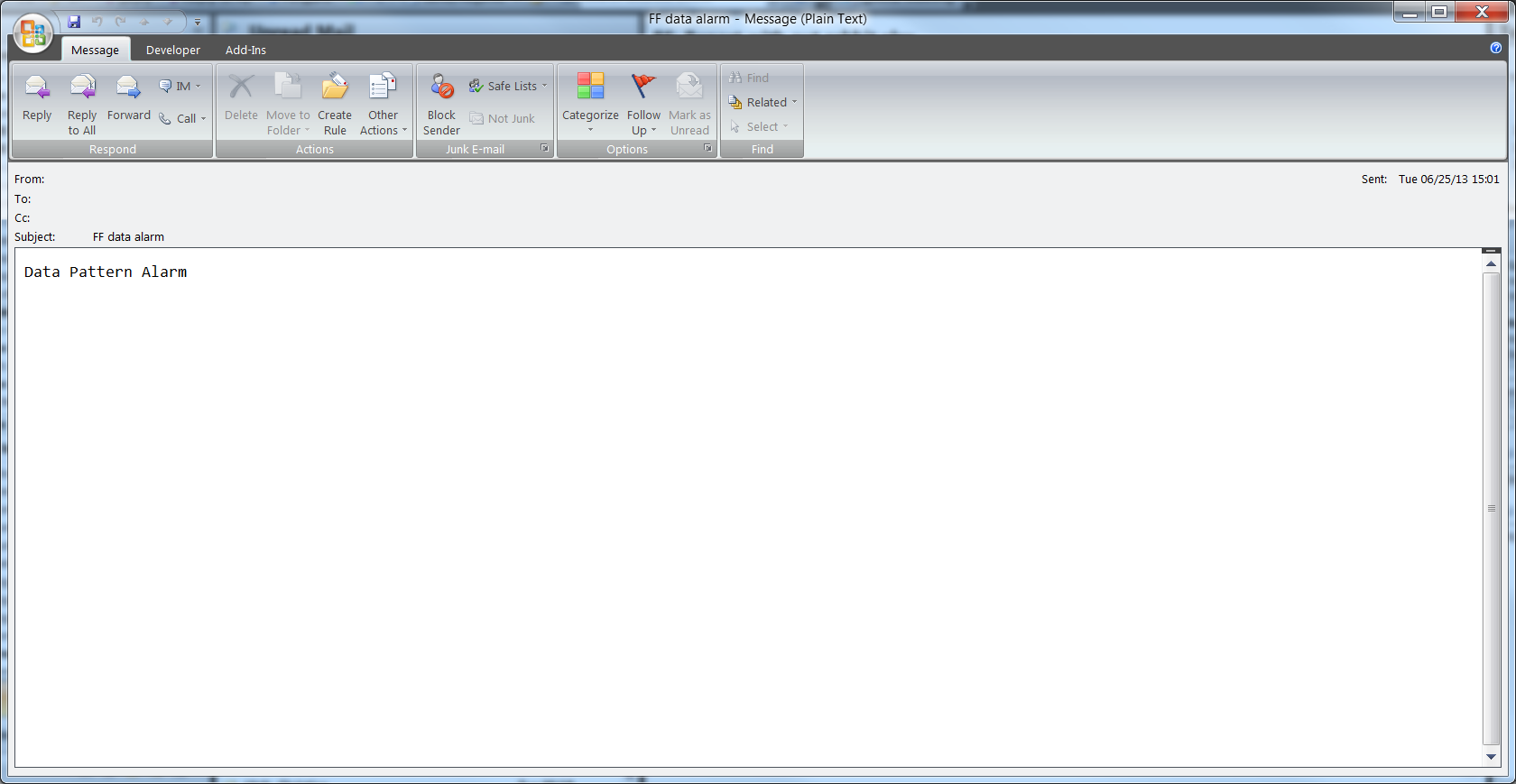Click the Reply to All icon
This screenshot has height=784, width=1516.
pyautogui.click(x=82, y=101)
